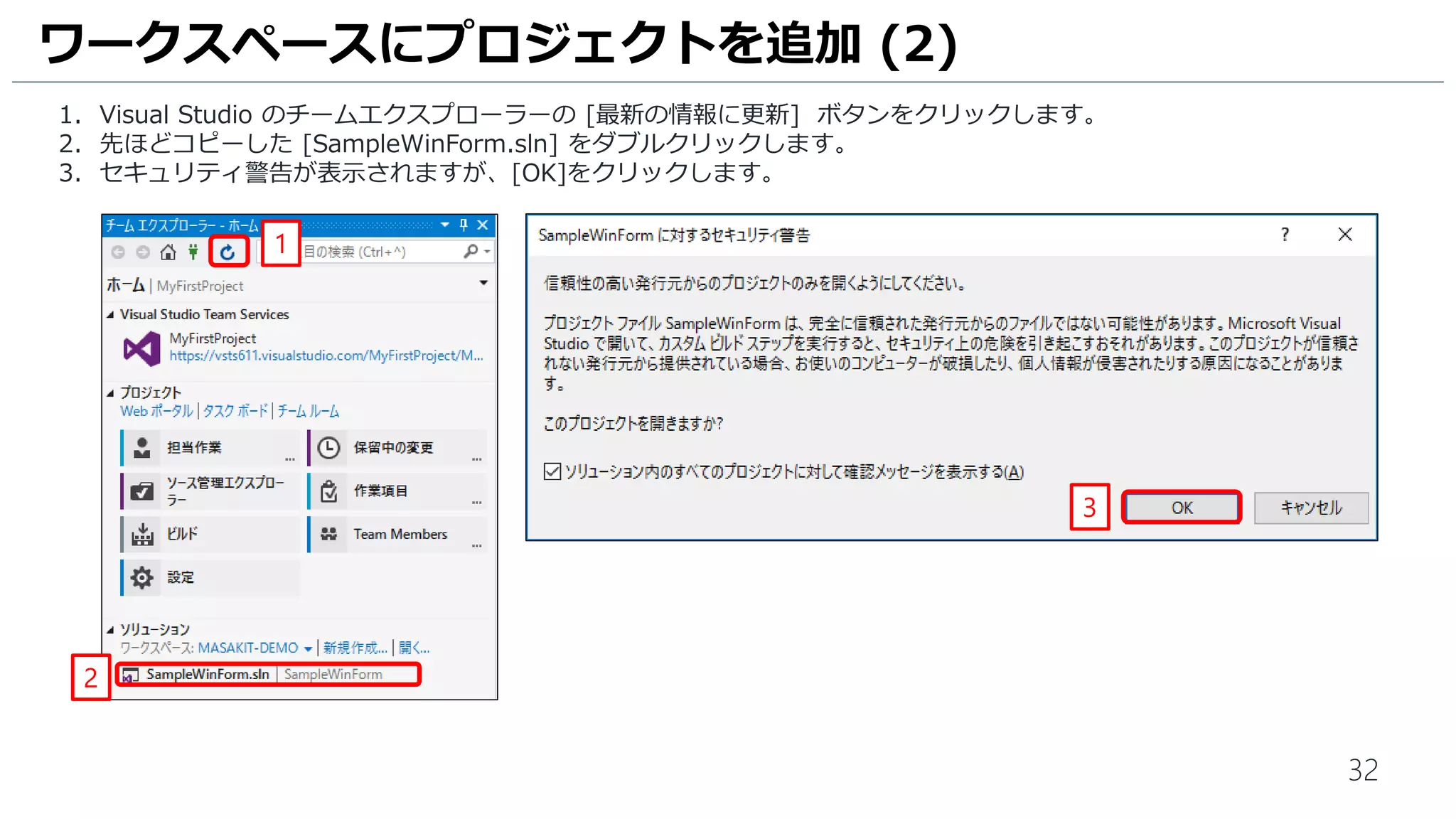Close the security warning dialog
Screen dimensions: 1456x819
1345,235
